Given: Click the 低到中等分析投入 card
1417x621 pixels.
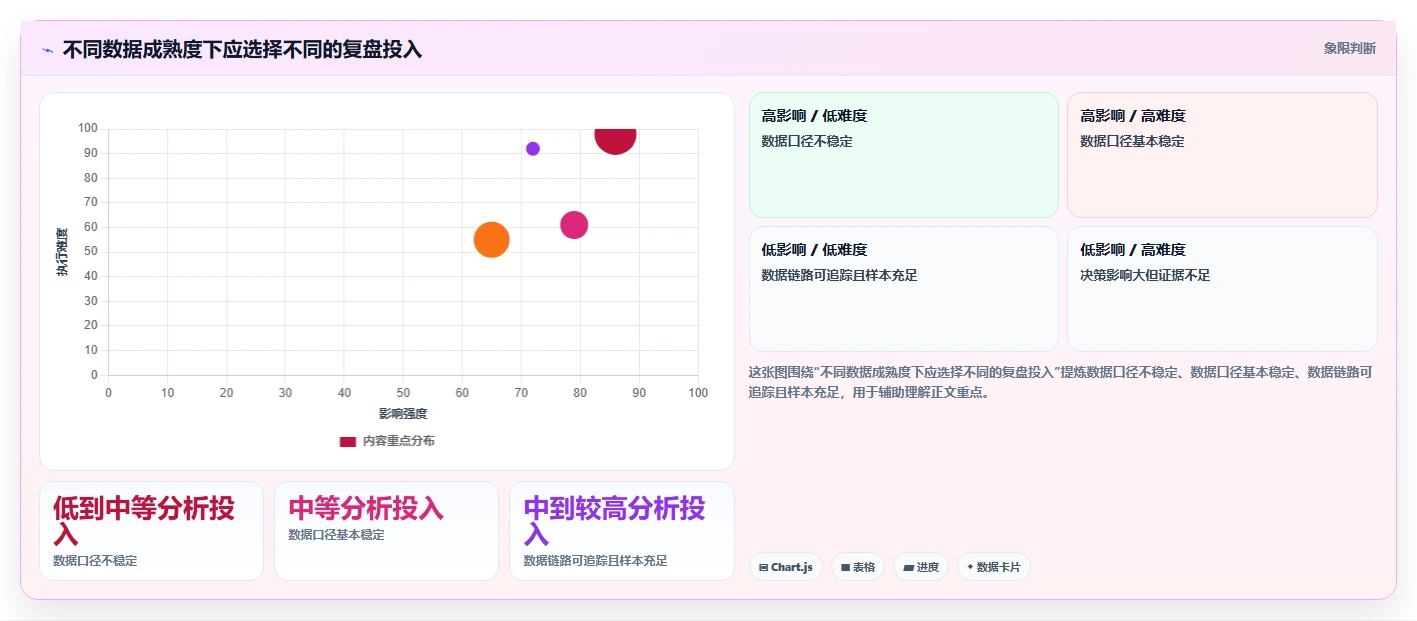Looking at the screenshot, I should coord(151,531).
